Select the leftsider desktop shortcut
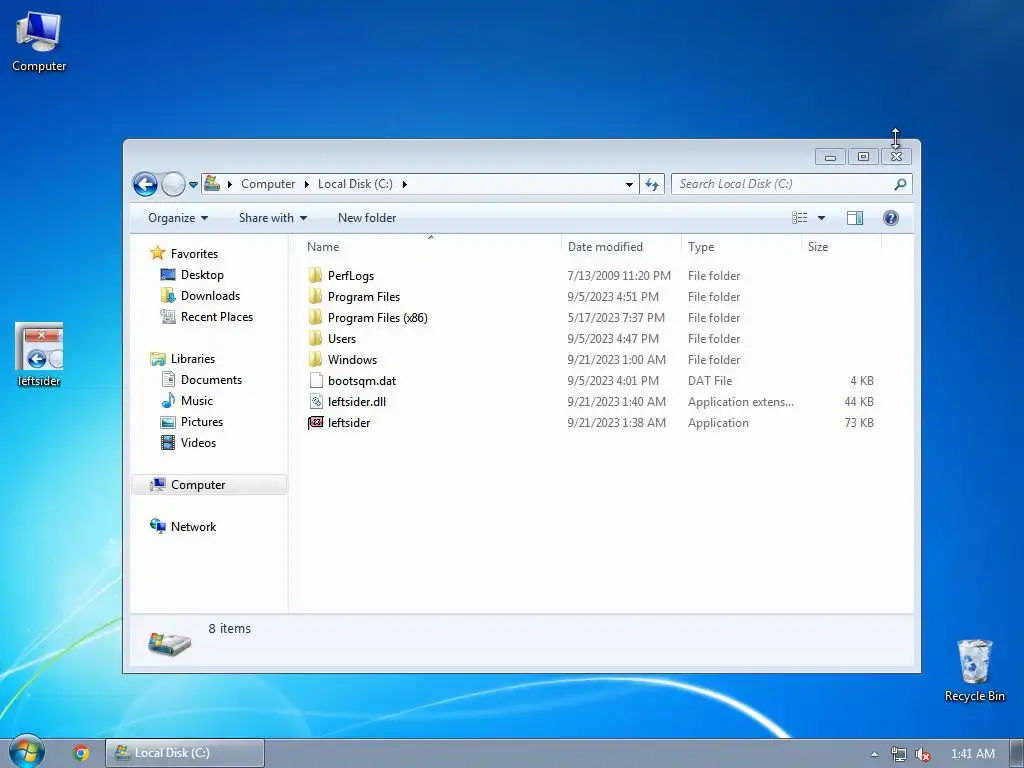 (x=39, y=355)
